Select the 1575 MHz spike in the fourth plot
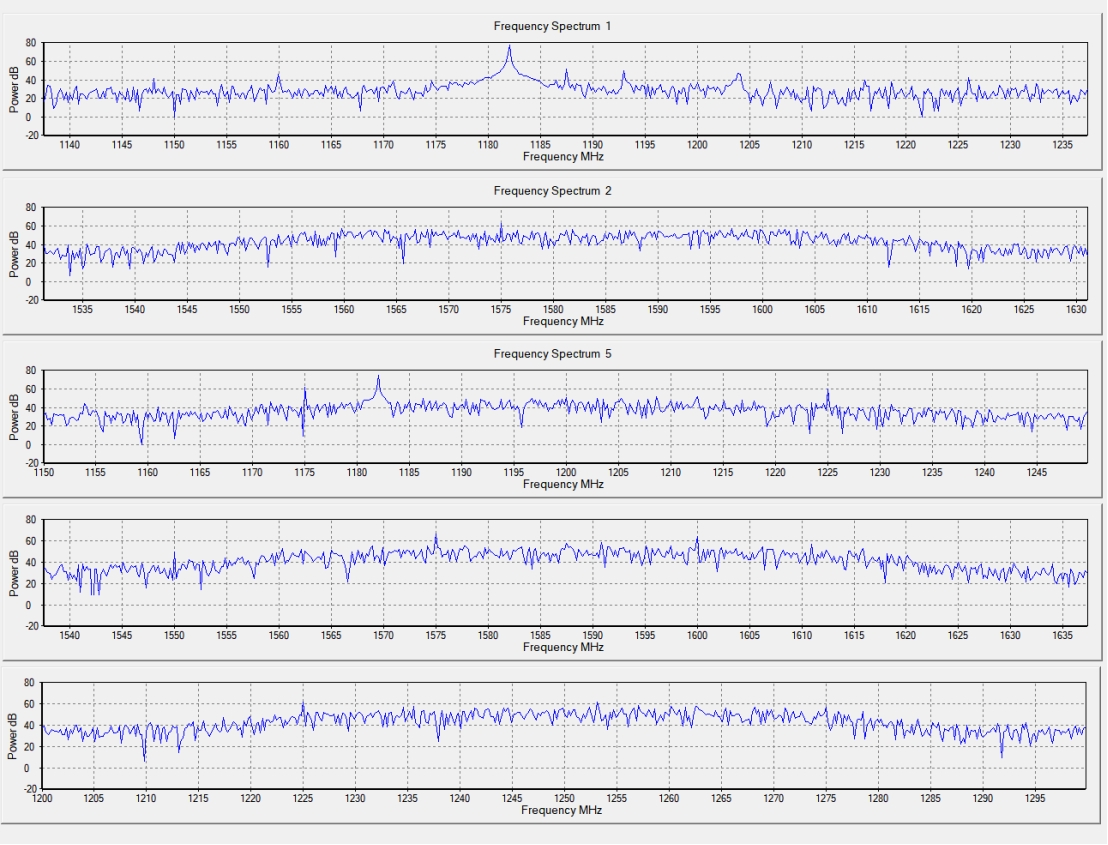This screenshot has height=845, width=1108. coord(436,538)
